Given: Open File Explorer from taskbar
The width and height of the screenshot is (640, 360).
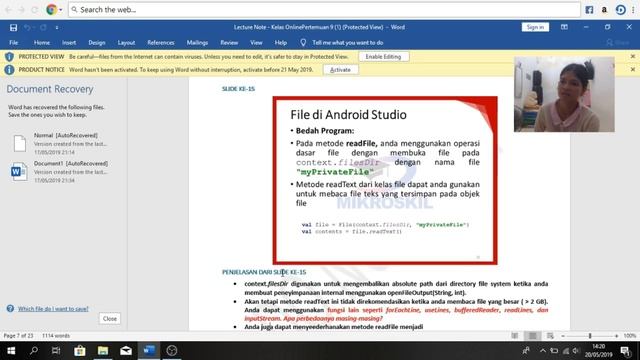Looking at the screenshot, I should tap(103, 351).
